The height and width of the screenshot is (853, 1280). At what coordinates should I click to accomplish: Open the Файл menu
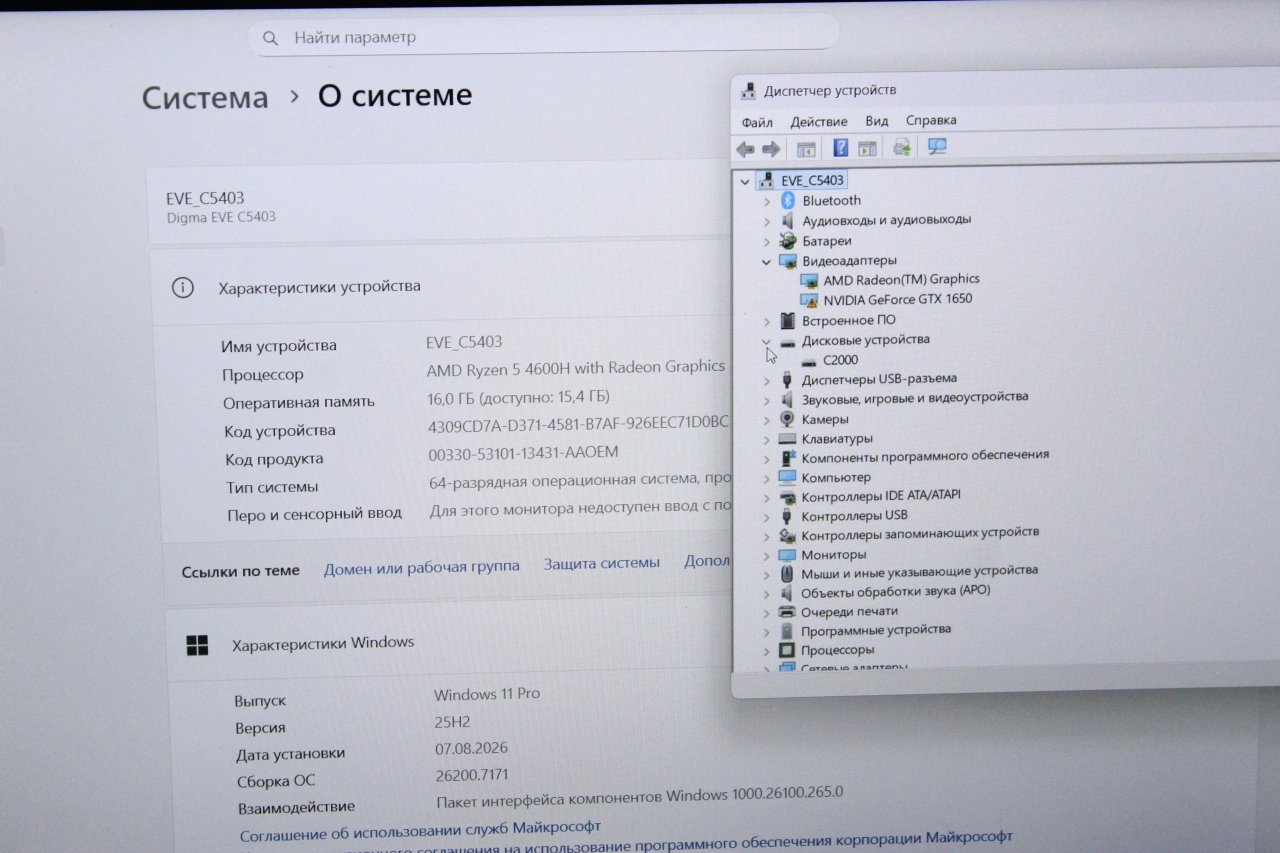[x=757, y=123]
